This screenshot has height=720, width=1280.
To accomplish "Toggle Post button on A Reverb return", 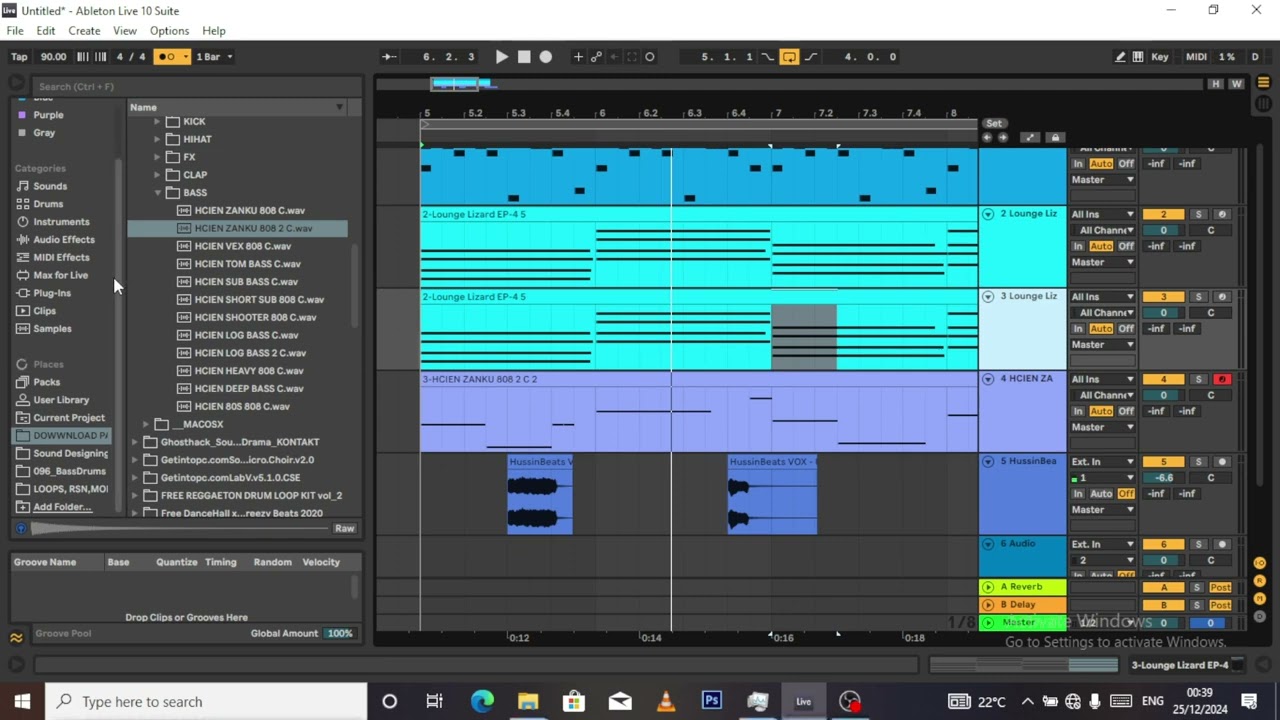I will 1220,588.
